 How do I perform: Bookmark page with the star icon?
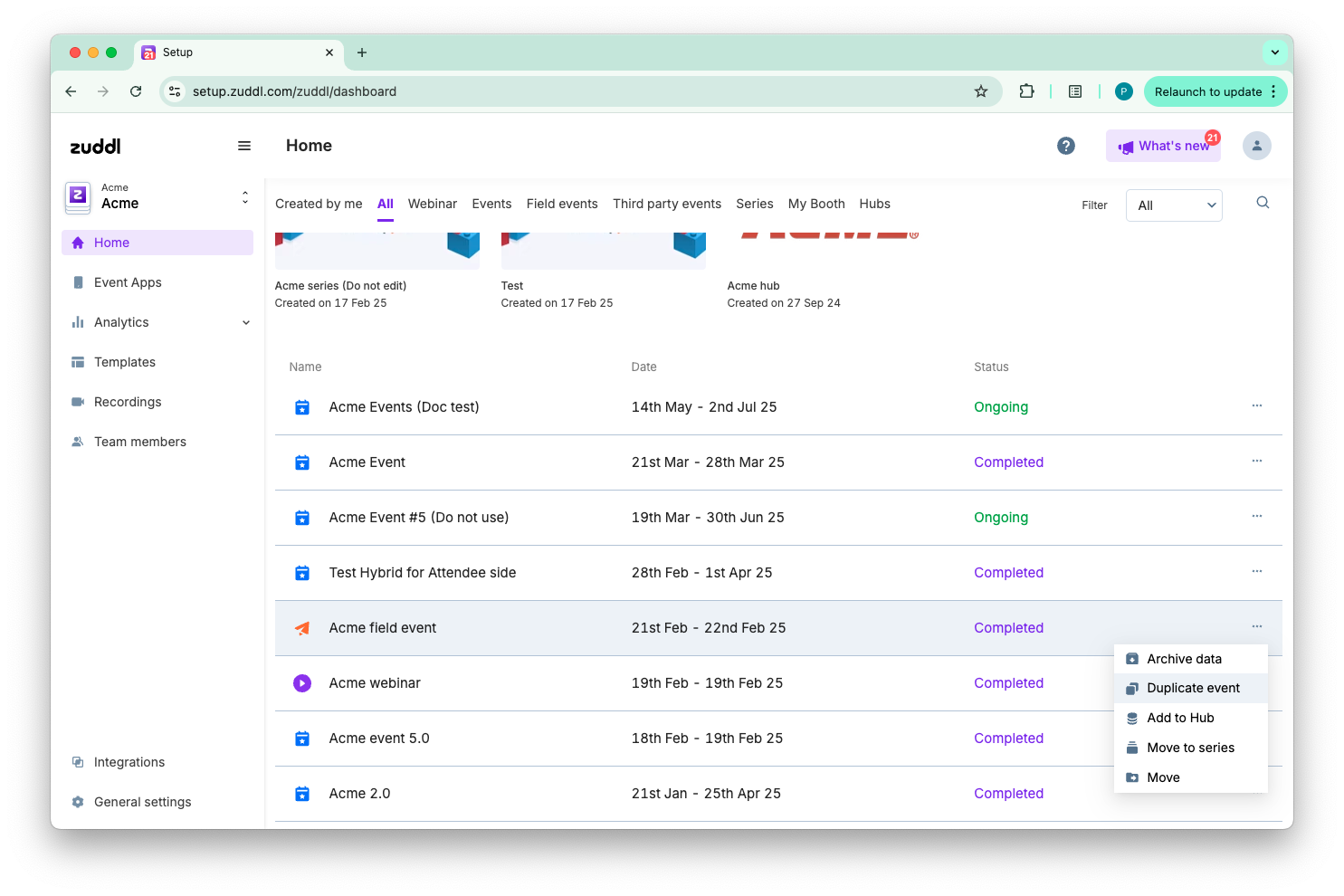[980, 91]
